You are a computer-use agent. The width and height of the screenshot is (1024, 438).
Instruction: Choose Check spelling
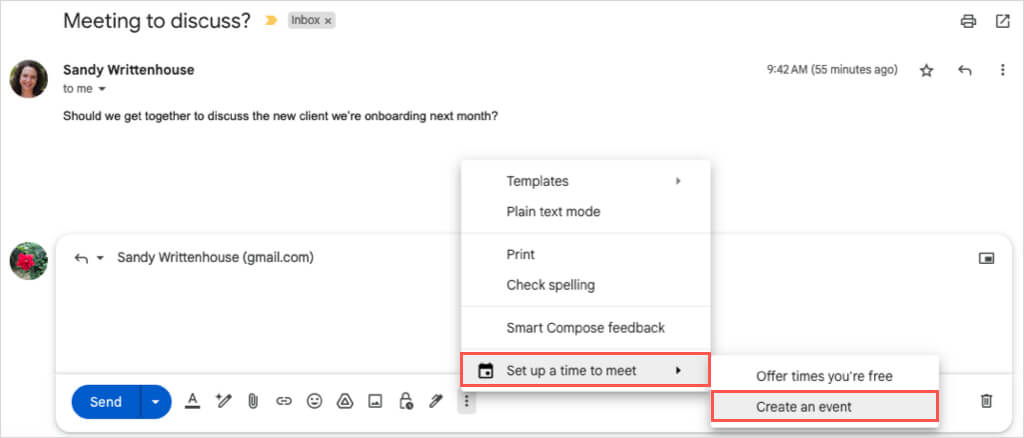tap(586, 285)
